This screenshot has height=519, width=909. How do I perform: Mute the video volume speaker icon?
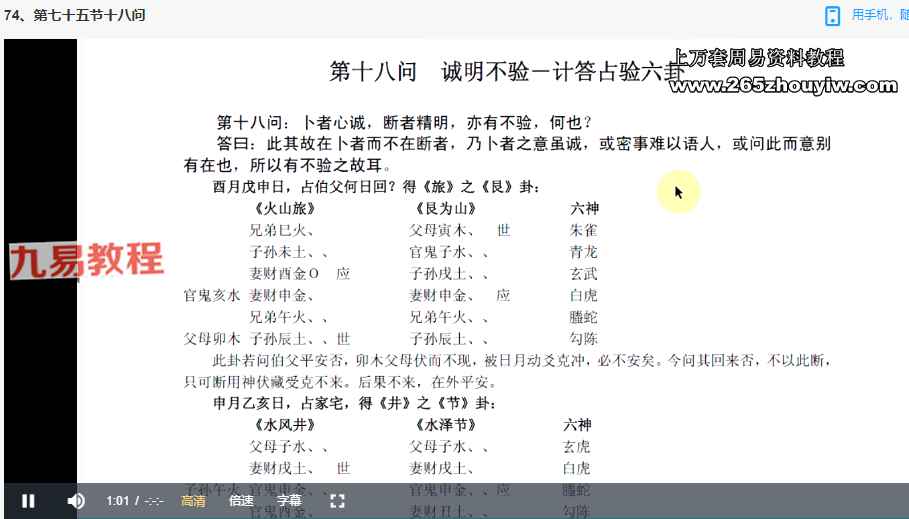click(76, 501)
